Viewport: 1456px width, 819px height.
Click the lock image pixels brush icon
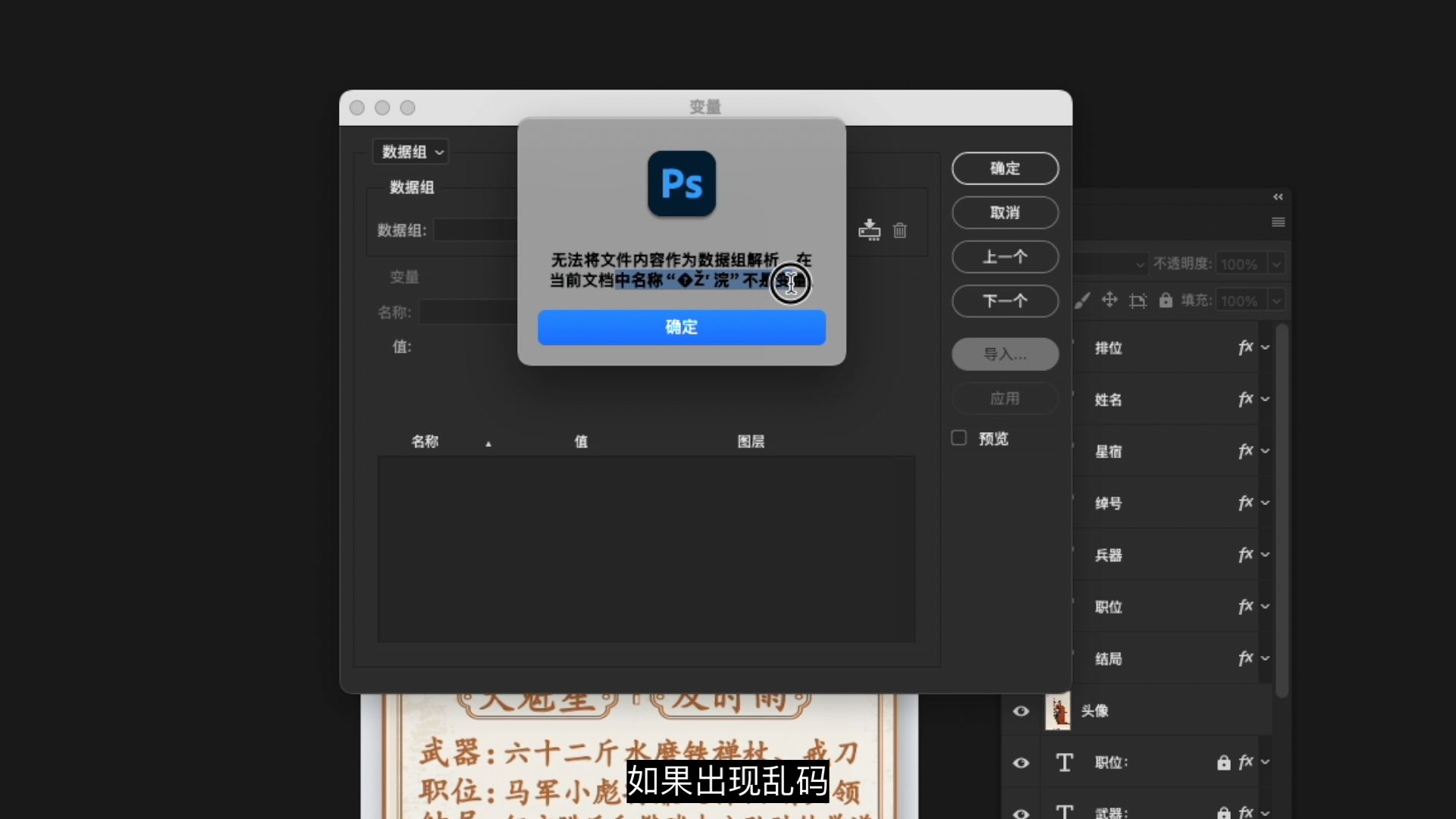(x=1082, y=300)
